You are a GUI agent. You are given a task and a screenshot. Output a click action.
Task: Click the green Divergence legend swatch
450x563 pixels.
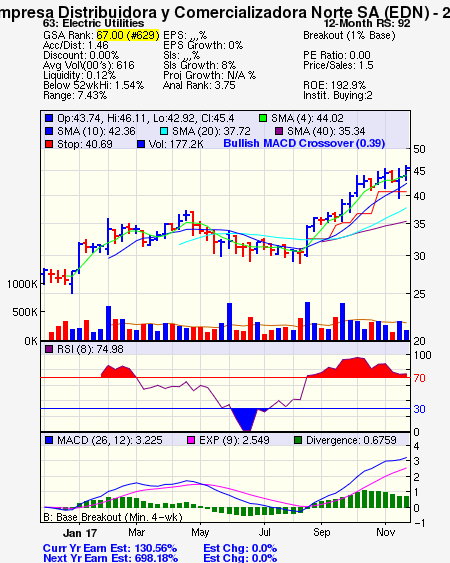pos(298,440)
